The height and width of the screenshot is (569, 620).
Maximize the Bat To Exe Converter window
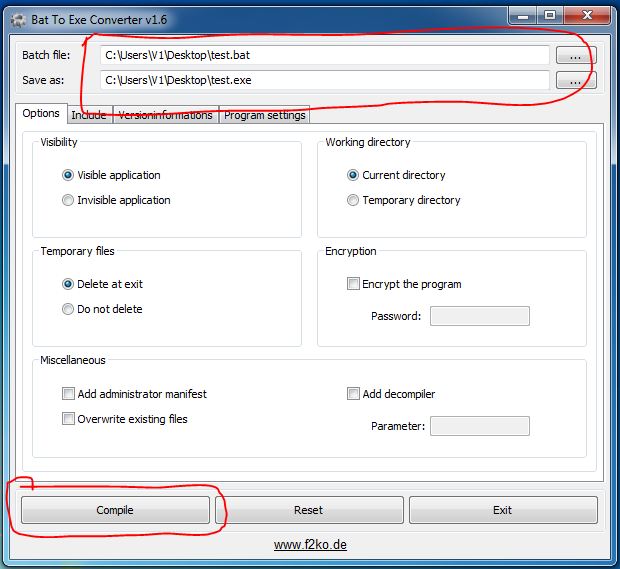point(550,16)
